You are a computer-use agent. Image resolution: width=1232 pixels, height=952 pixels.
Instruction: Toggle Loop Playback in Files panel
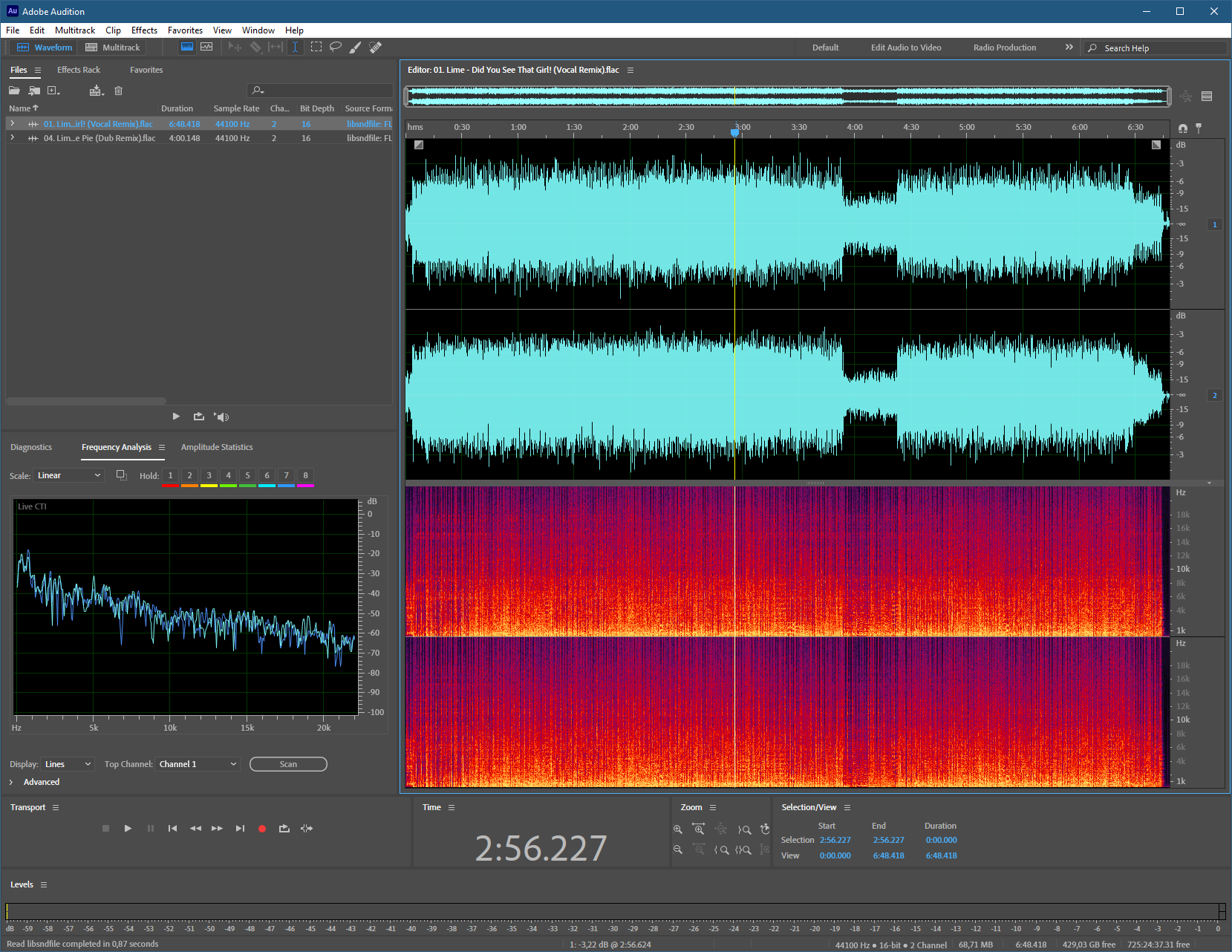(x=198, y=417)
